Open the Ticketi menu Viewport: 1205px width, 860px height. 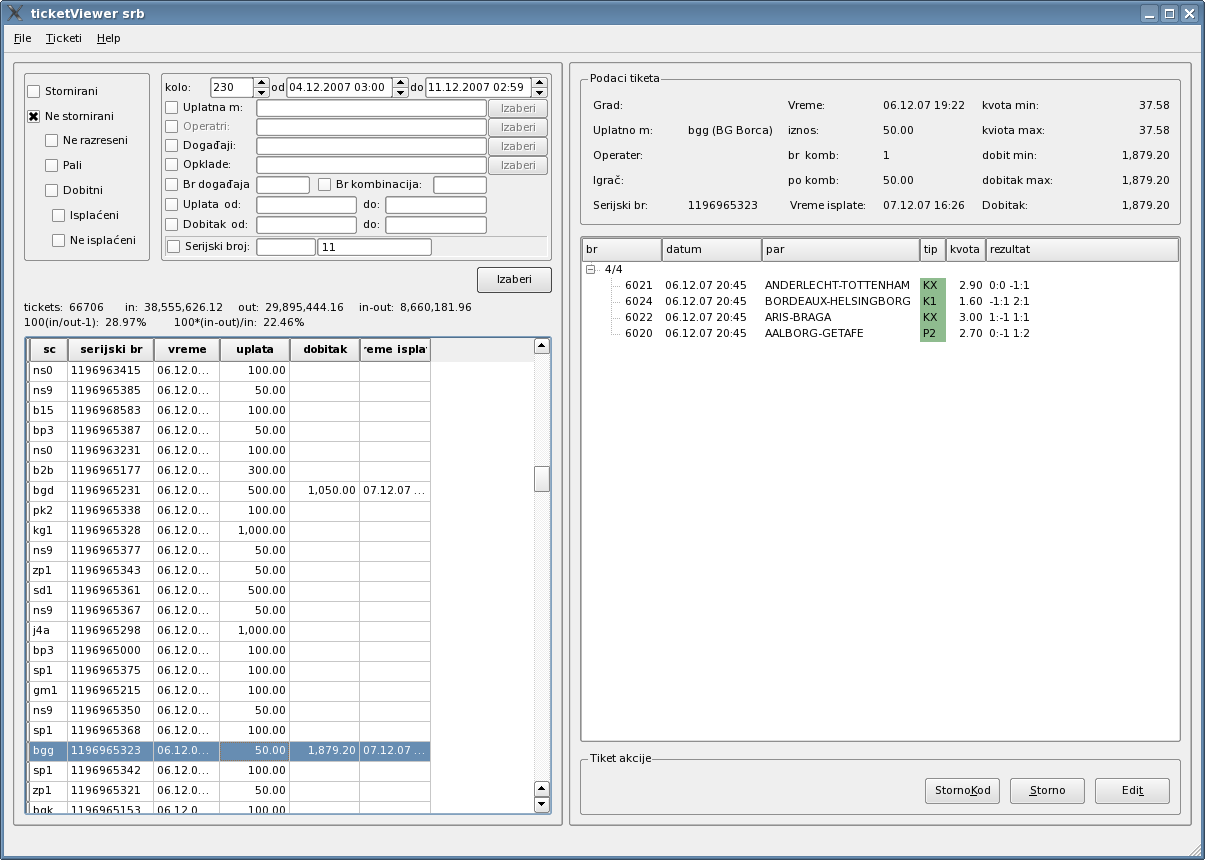[x=64, y=38]
